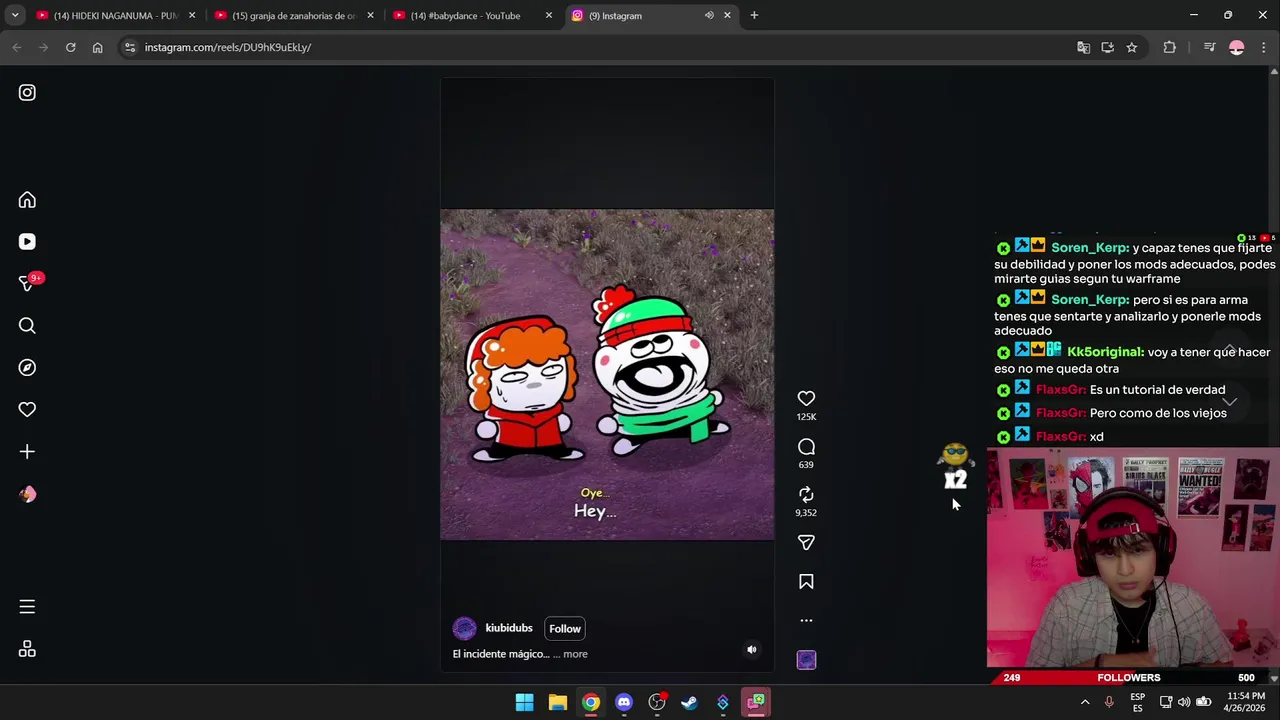This screenshot has height=720, width=1280.
Task: Open the reel's audio thumbnail
Action: [806, 660]
